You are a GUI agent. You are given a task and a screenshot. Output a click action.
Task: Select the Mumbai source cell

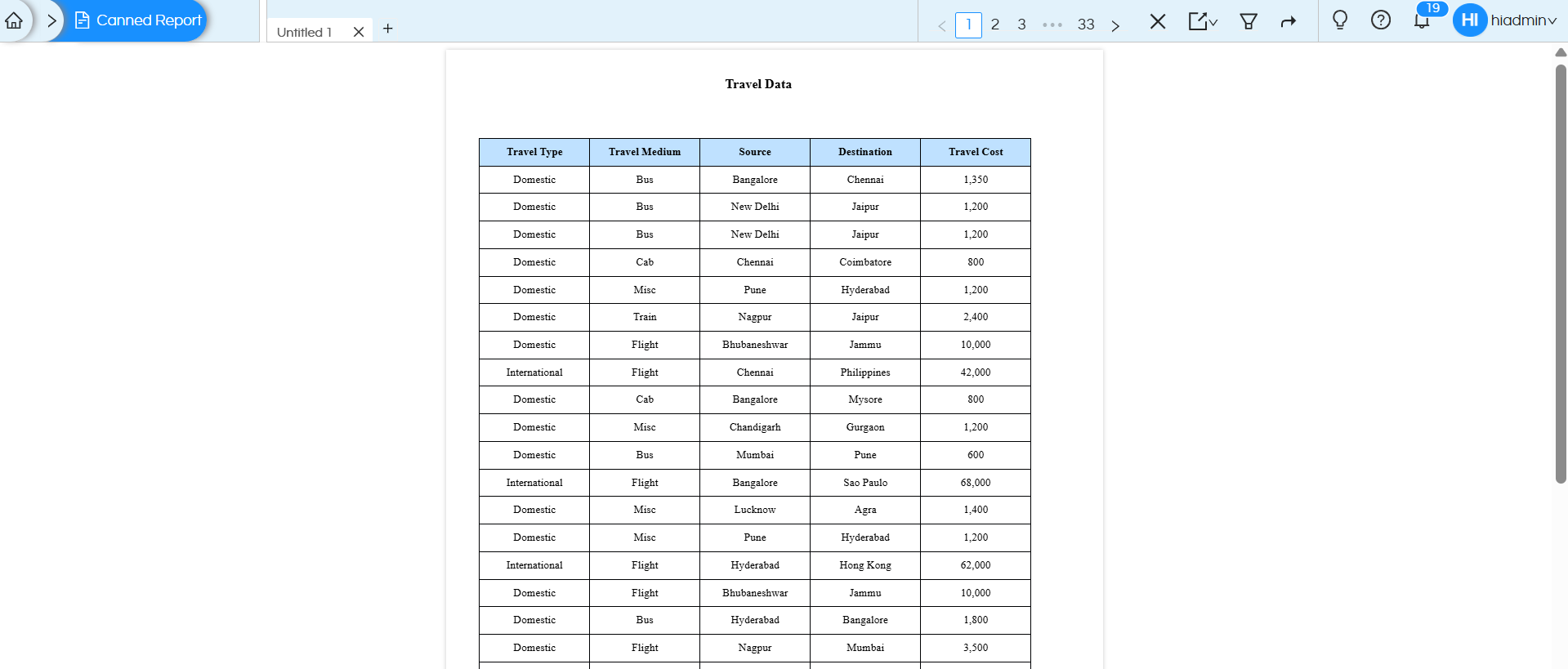coord(755,455)
